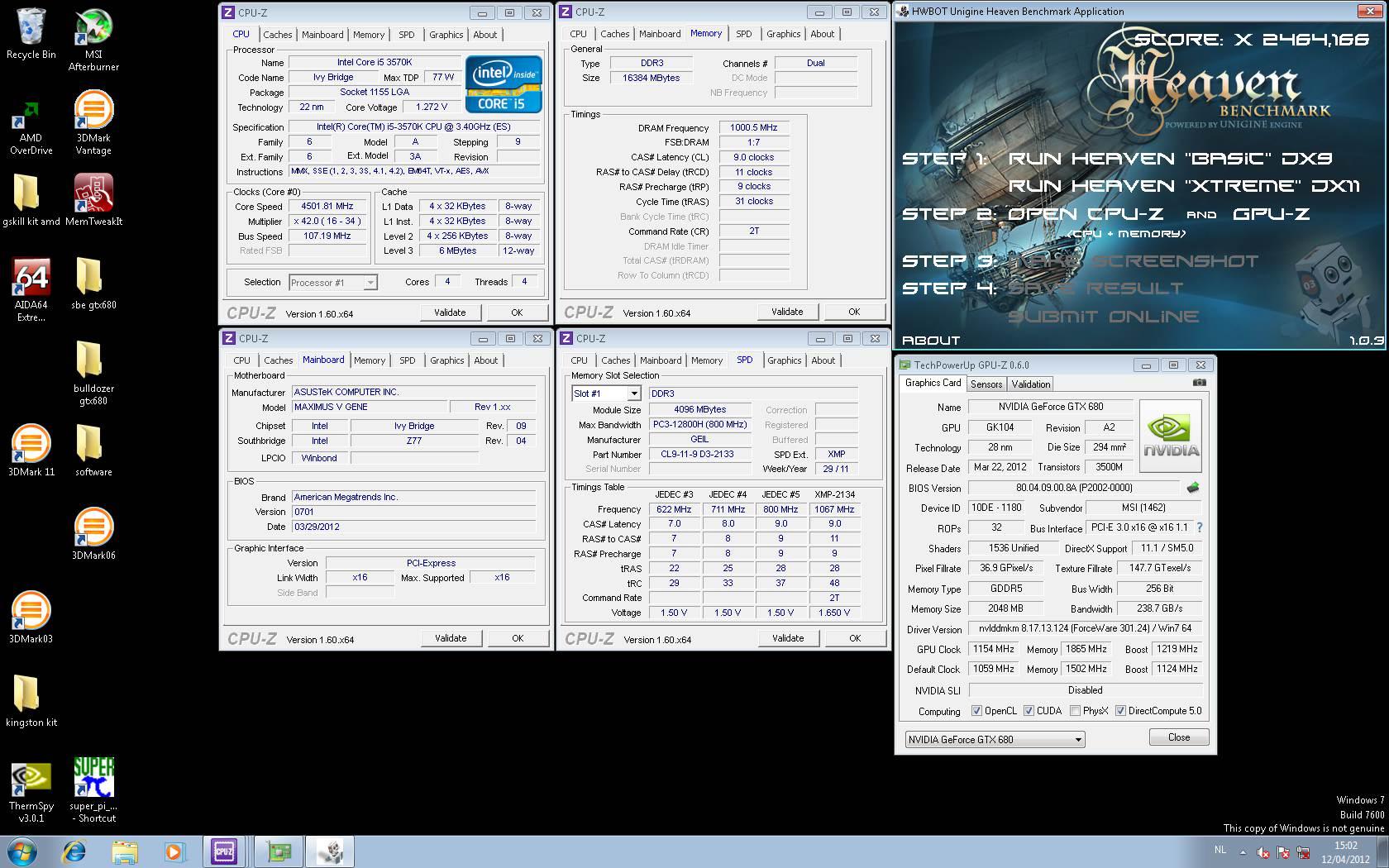The width and height of the screenshot is (1389, 868).
Task: Open About tab in CPU-Z SPD window
Action: point(823,360)
